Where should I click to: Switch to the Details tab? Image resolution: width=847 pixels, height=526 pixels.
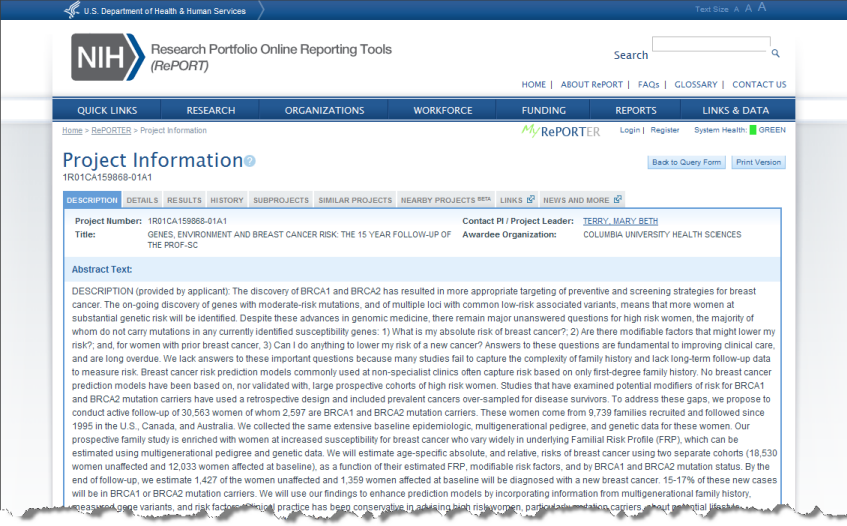click(142, 200)
